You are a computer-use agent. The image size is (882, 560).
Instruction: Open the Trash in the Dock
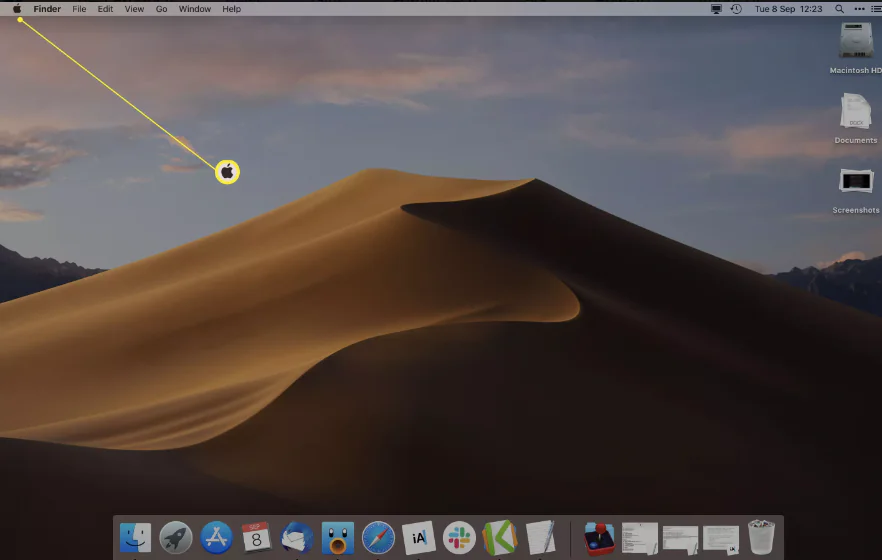pyautogui.click(x=761, y=538)
